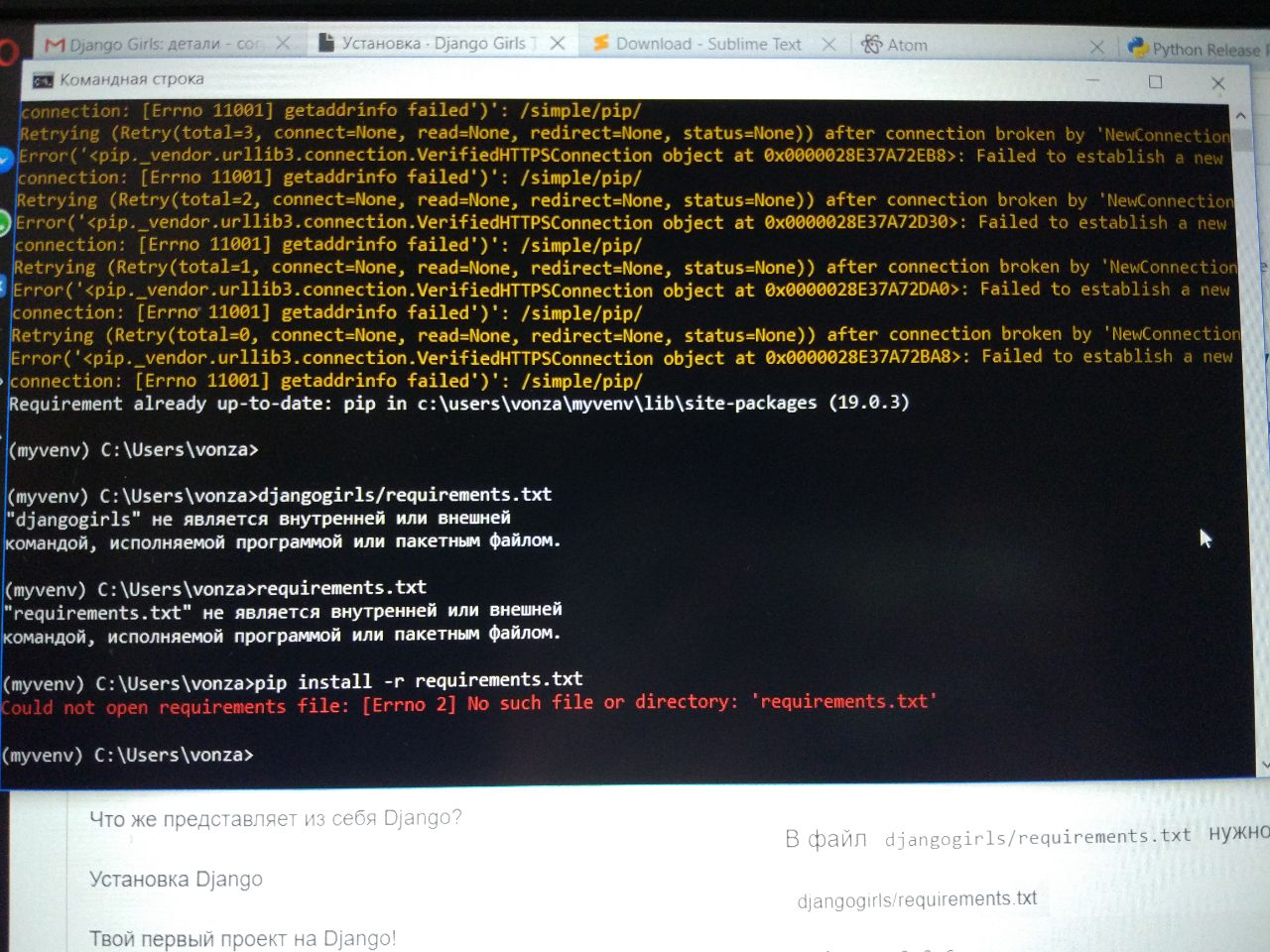Click the 'djangogirls/requirements.txt' typed command
The image size is (1270, 952).
[x=404, y=495]
